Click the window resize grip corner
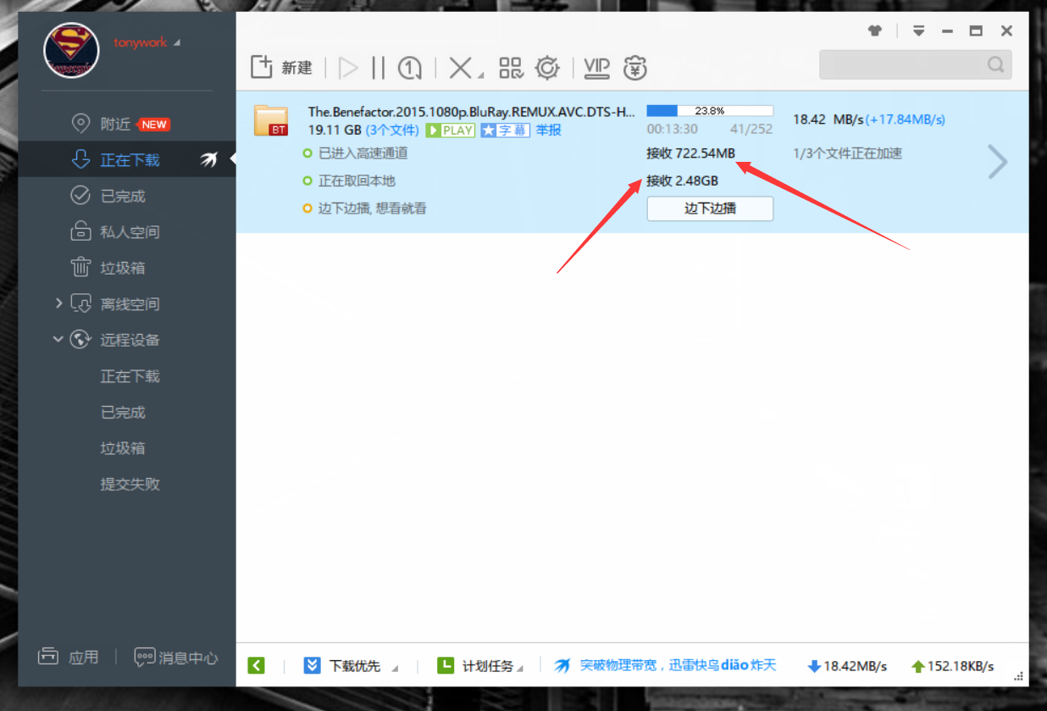Image resolution: width=1047 pixels, height=711 pixels. pyautogui.click(x=1018, y=676)
